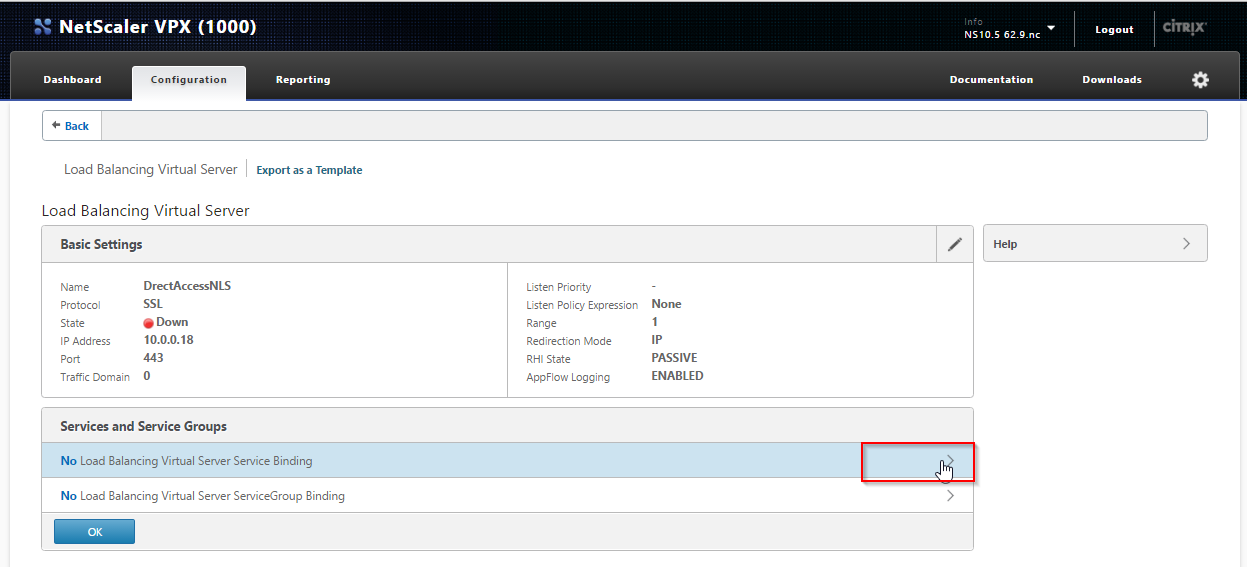Go back using the Back arrow button
1247x567 pixels.
(x=71, y=126)
